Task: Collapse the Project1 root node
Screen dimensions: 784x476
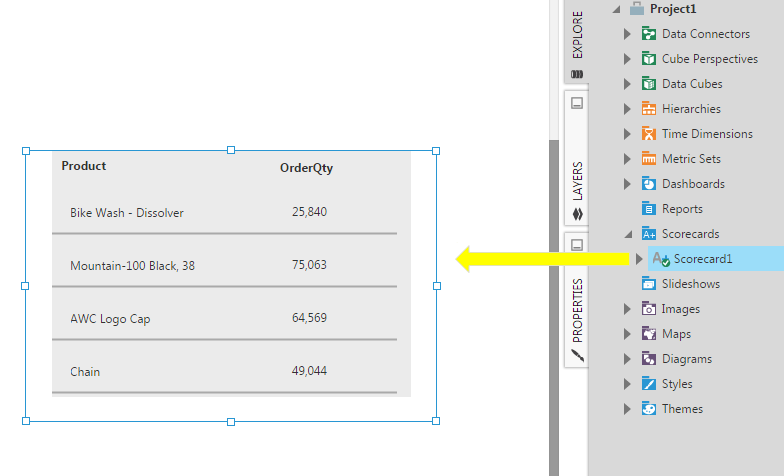Action: 616,9
